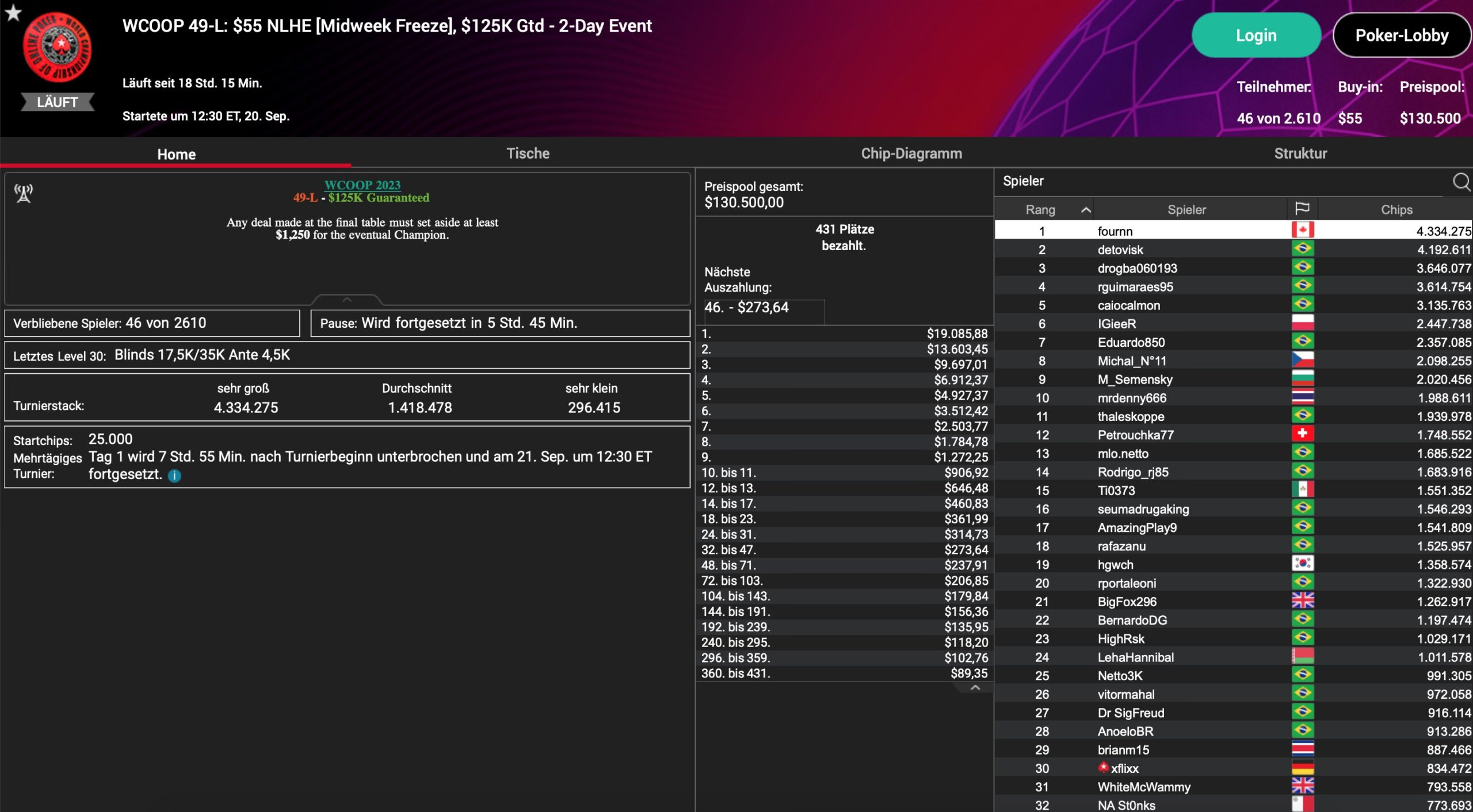This screenshot has width=1473, height=812.
Task: Sort players by Rang column arrow
Action: point(1086,210)
